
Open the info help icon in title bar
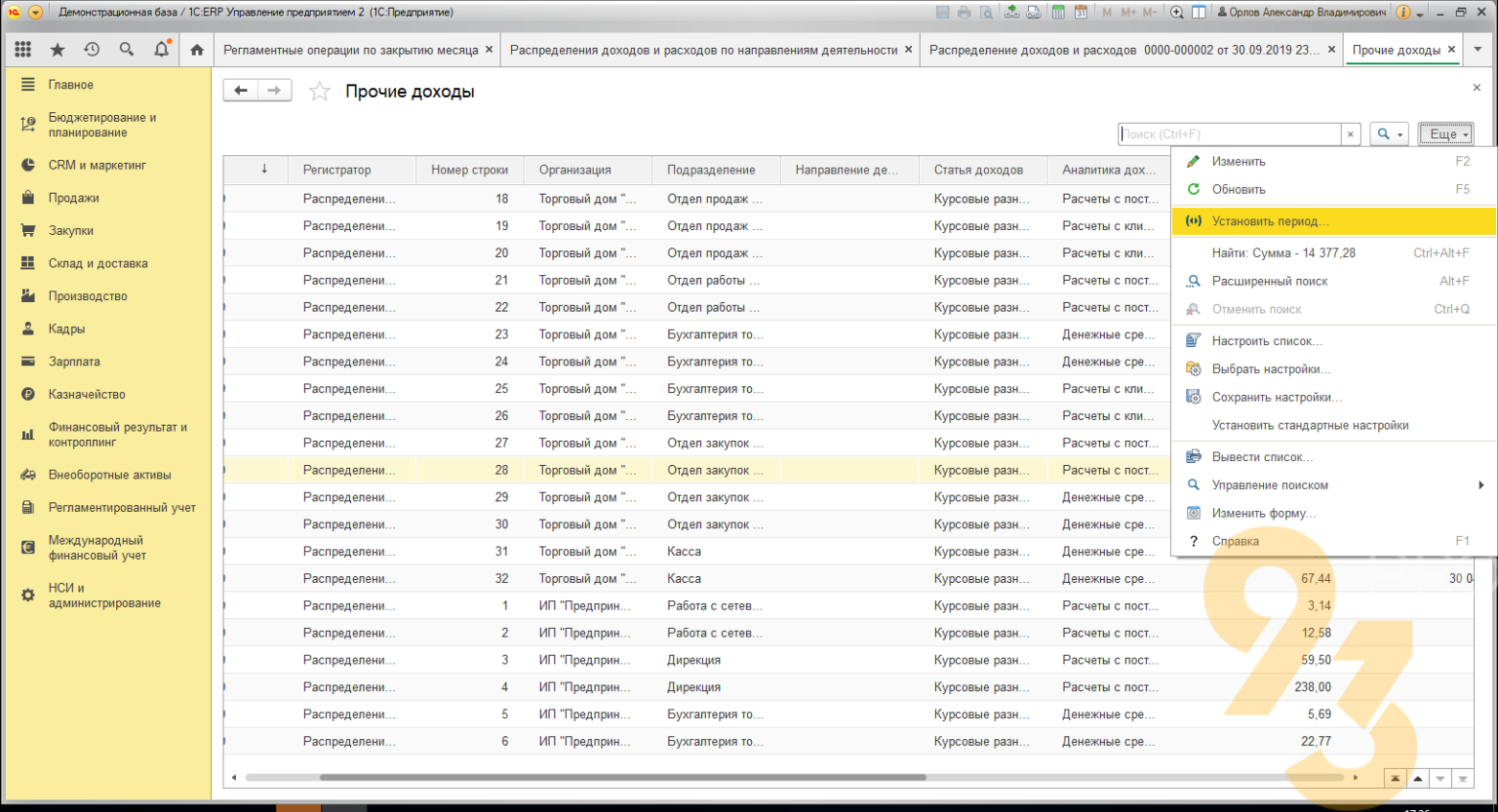click(1403, 13)
